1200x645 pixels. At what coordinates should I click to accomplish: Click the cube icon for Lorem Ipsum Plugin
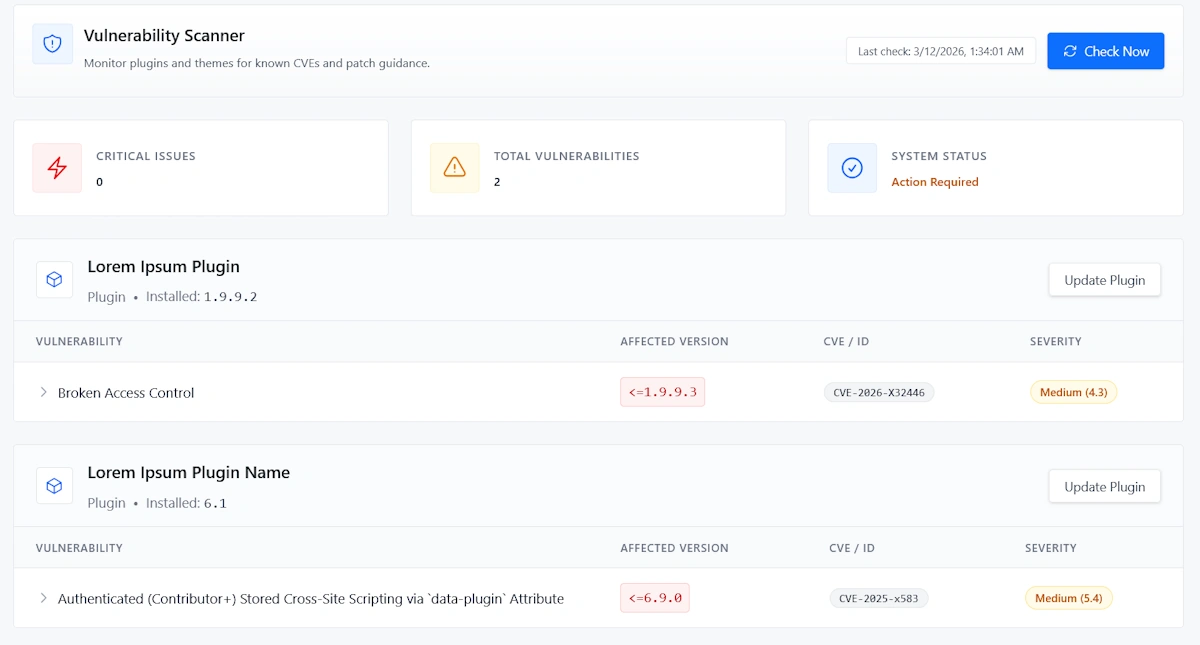[55, 280]
